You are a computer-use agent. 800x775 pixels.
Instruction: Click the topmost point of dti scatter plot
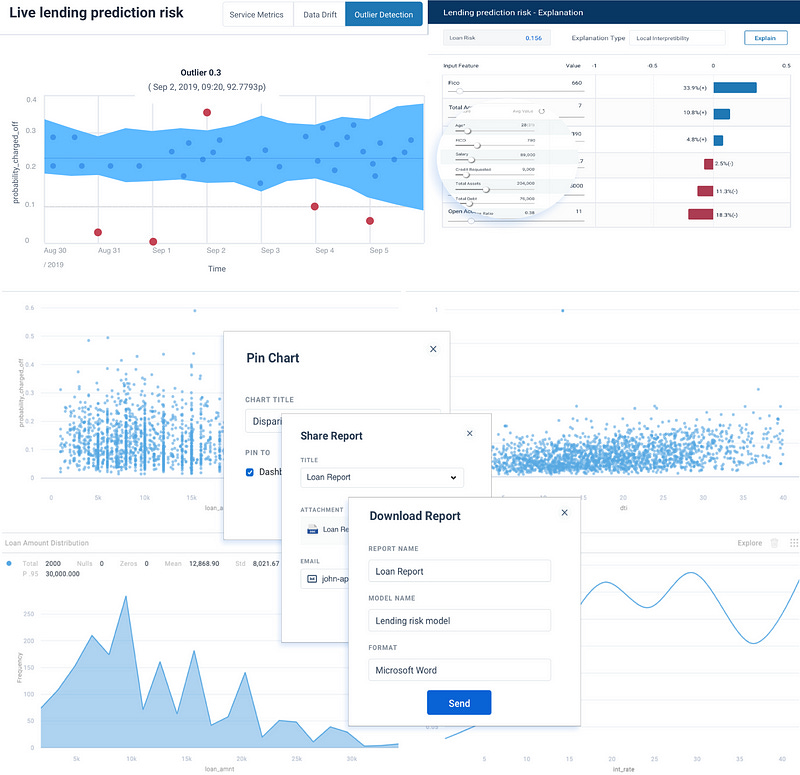click(563, 310)
